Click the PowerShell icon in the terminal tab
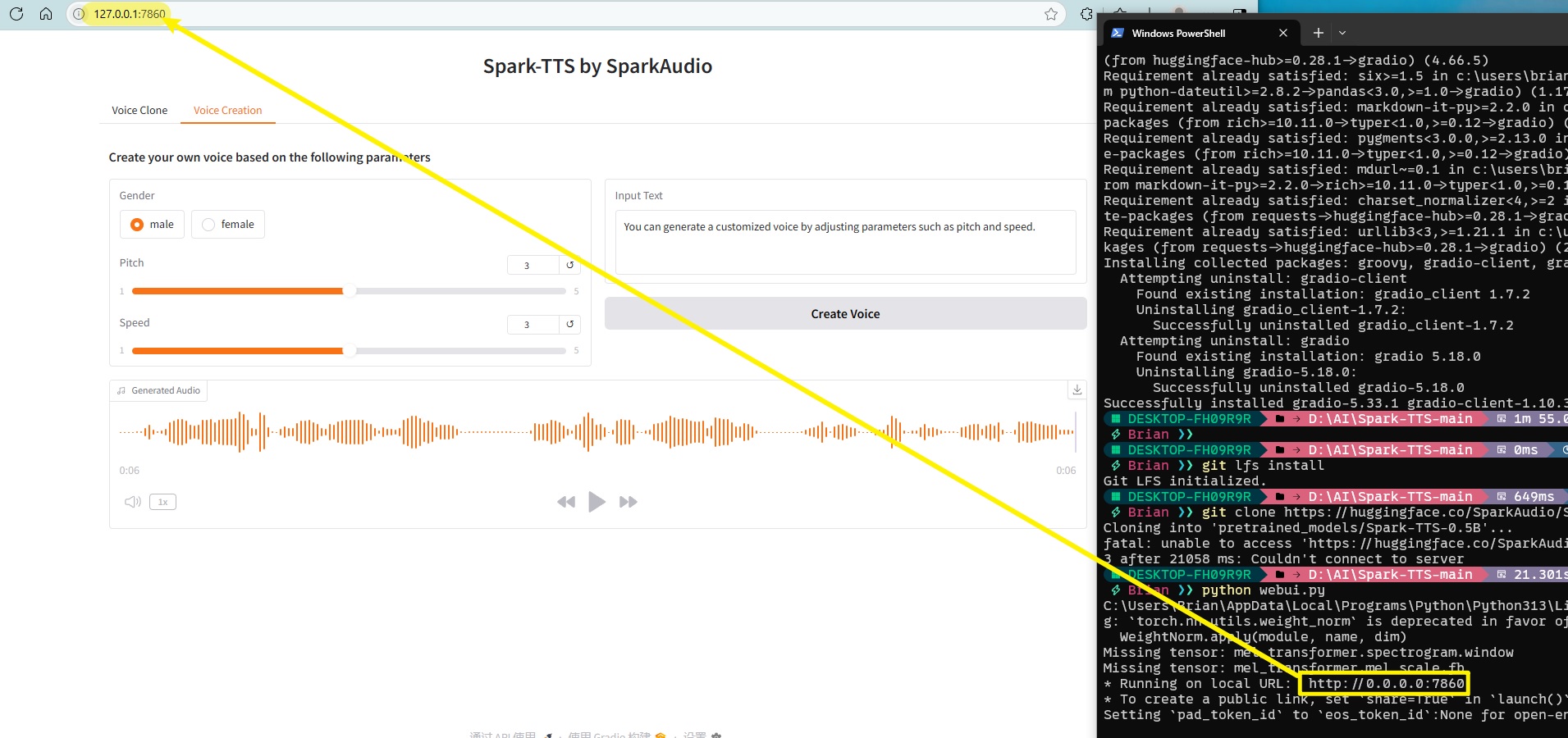Screen dimensions: 1568x738 coord(1118,33)
